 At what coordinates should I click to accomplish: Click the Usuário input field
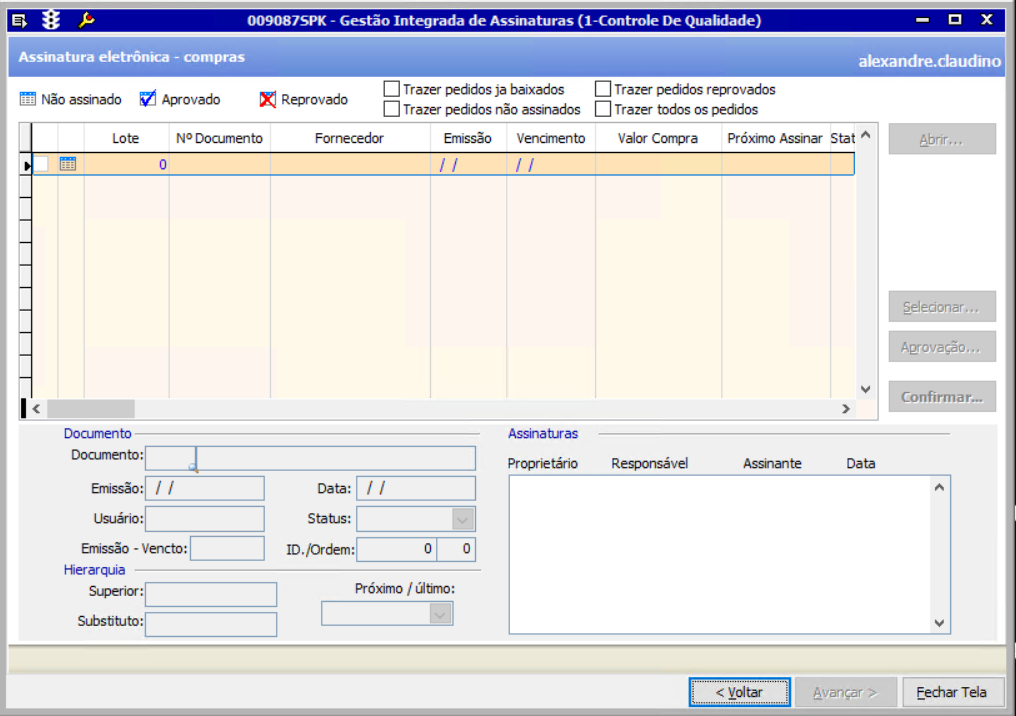205,518
